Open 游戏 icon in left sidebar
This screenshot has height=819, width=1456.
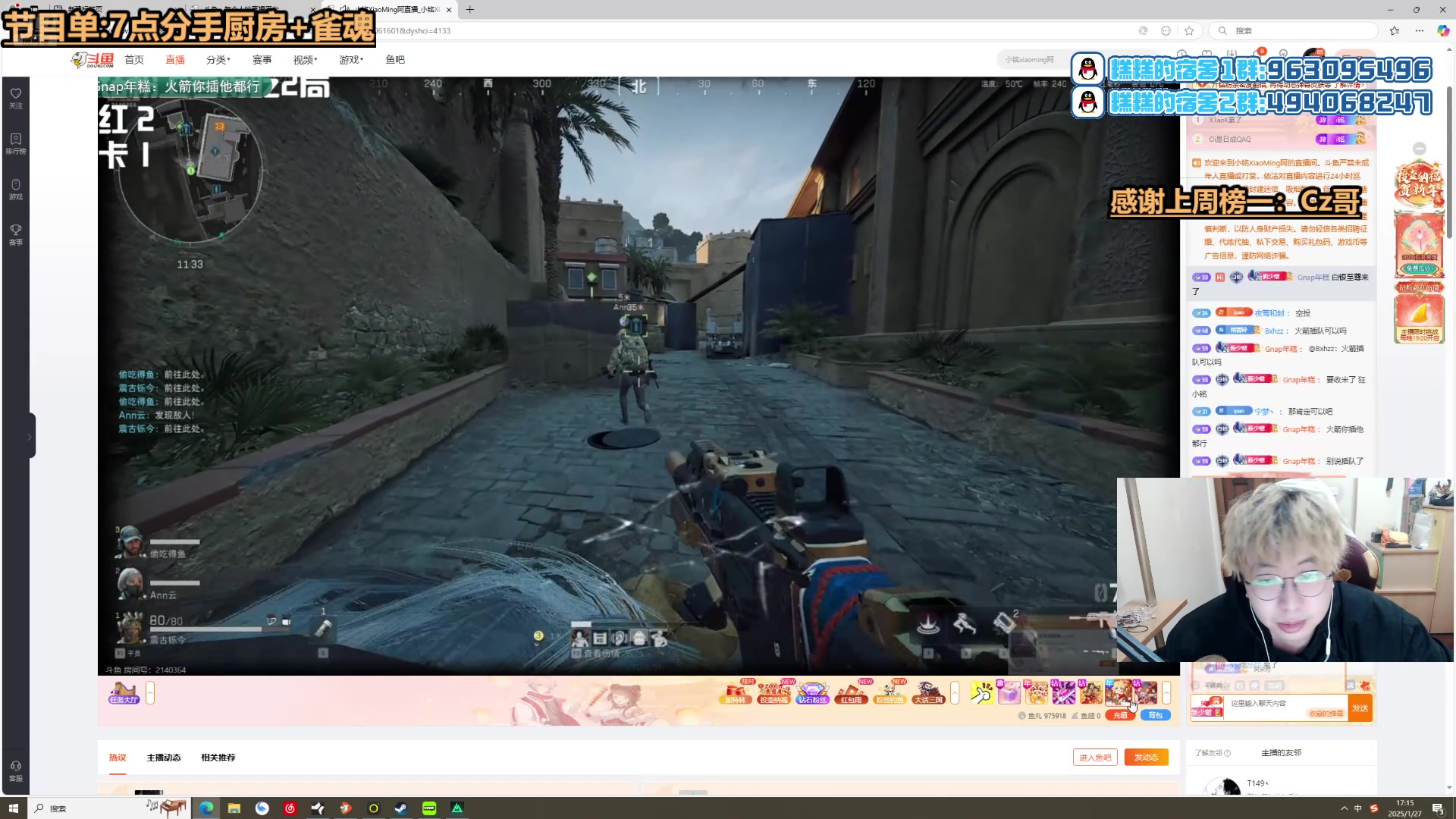click(x=16, y=189)
